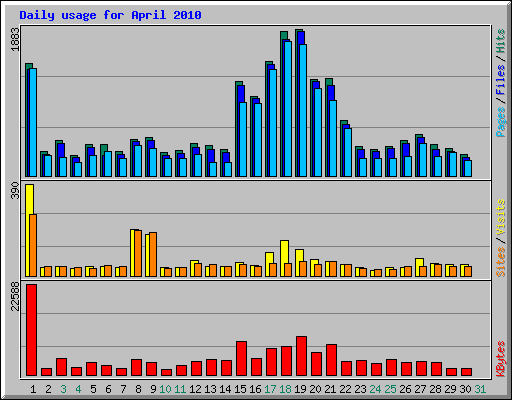Click day 17 on the x-axis
Image resolution: width=512 pixels, height=400 pixels.
click(x=270, y=389)
